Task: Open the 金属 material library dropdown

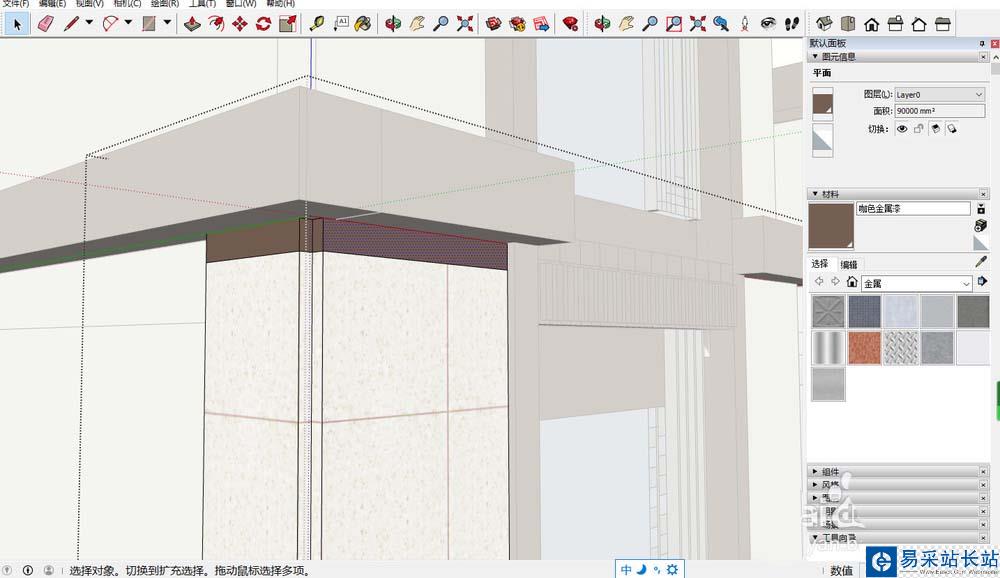Action: 916,283
